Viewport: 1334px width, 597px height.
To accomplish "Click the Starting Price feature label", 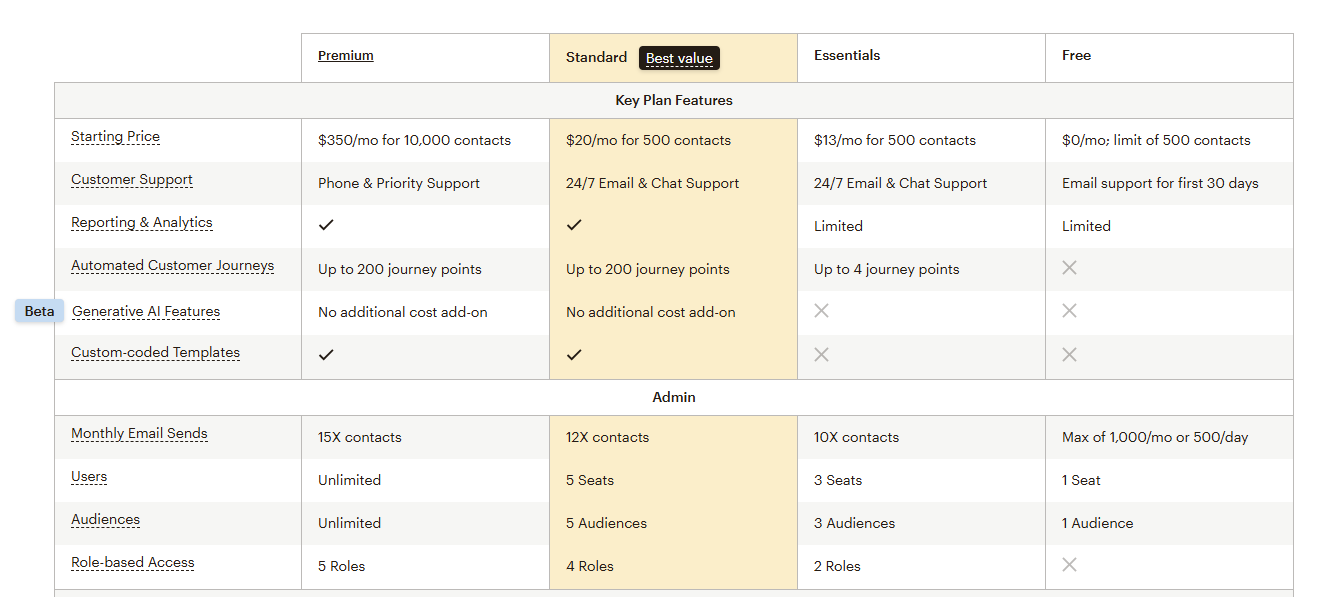I will 115,137.
